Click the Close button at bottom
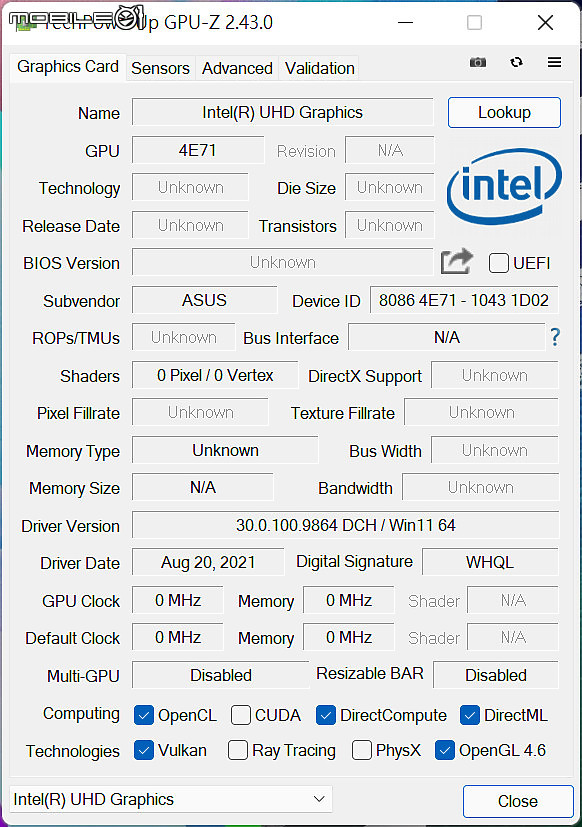 (518, 801)
